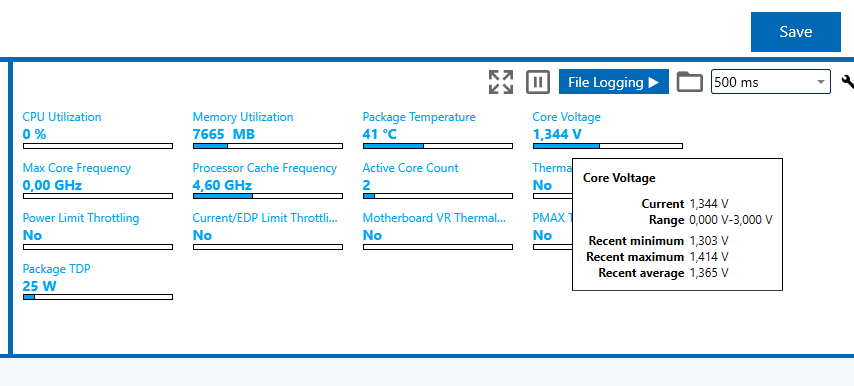The height and width of the screenshot is (386, 854).
Task: Click the 4,60 GHz cache frequency value
Action: coord(222,185)
